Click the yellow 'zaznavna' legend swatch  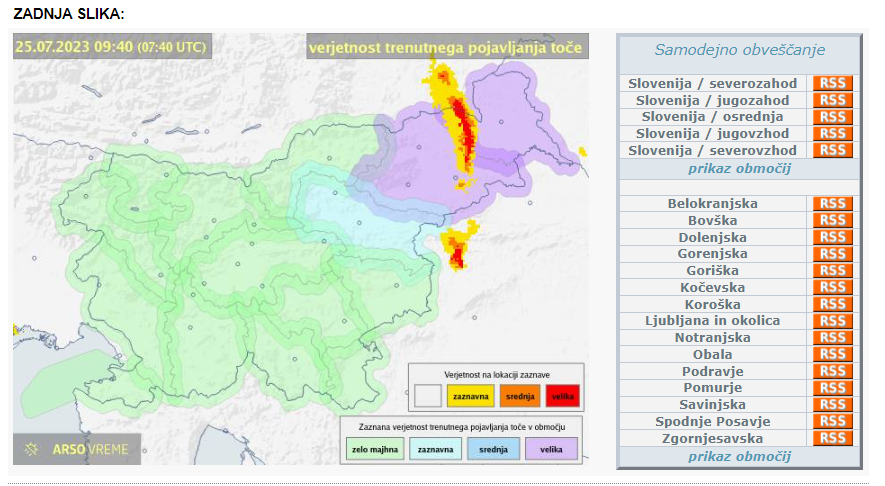tap(464, 397)
